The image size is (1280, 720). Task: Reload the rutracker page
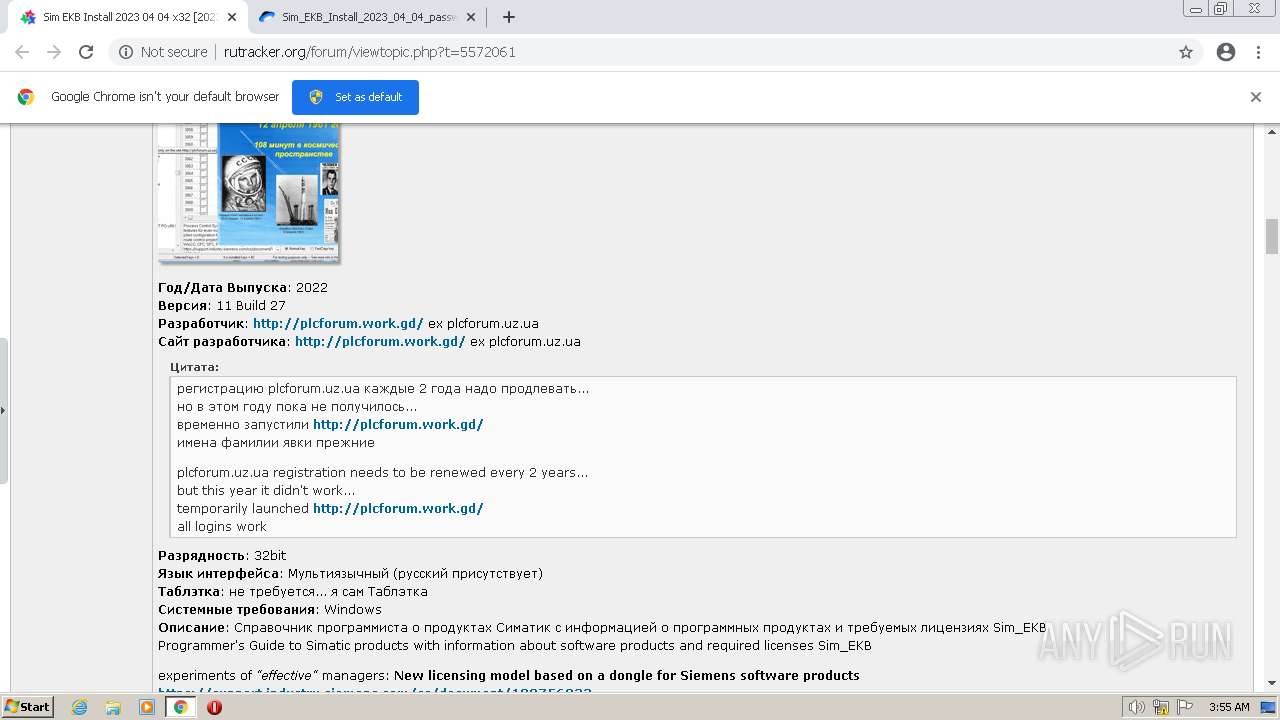pos(86,52)
